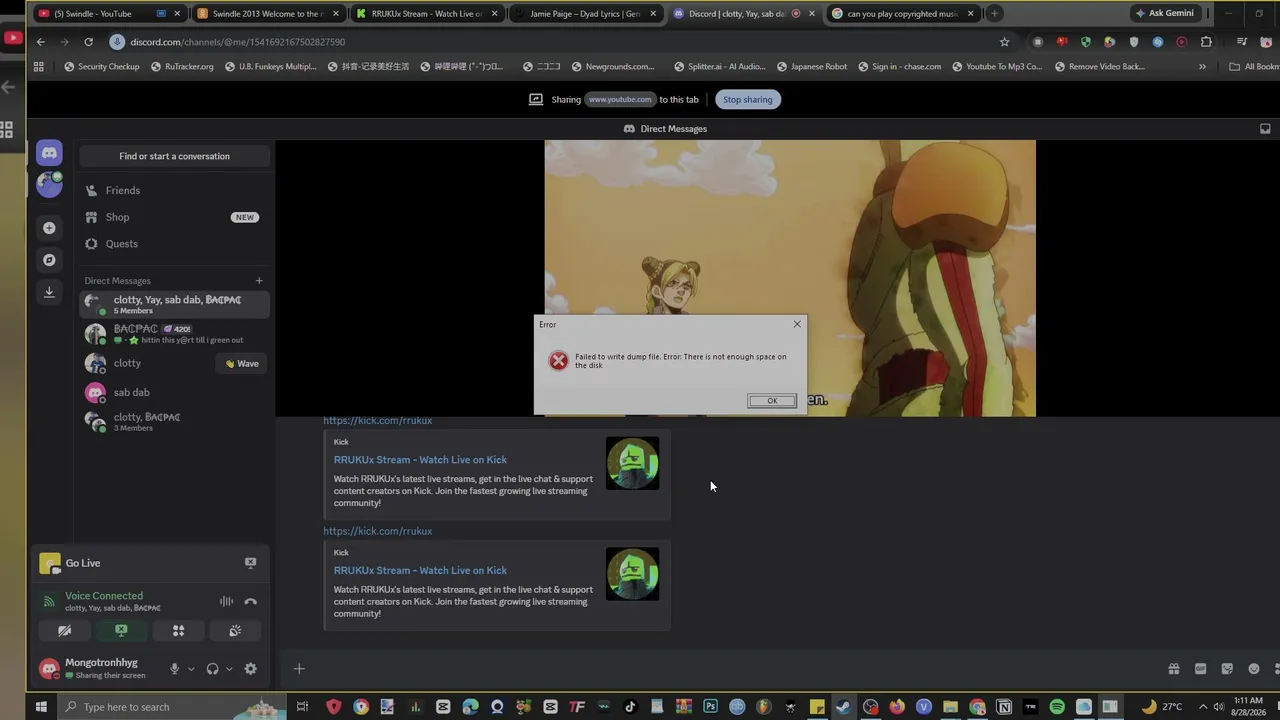This screenshot has height=720, width=1280.
Task: Wave at clotty
Action: point(242,363)
